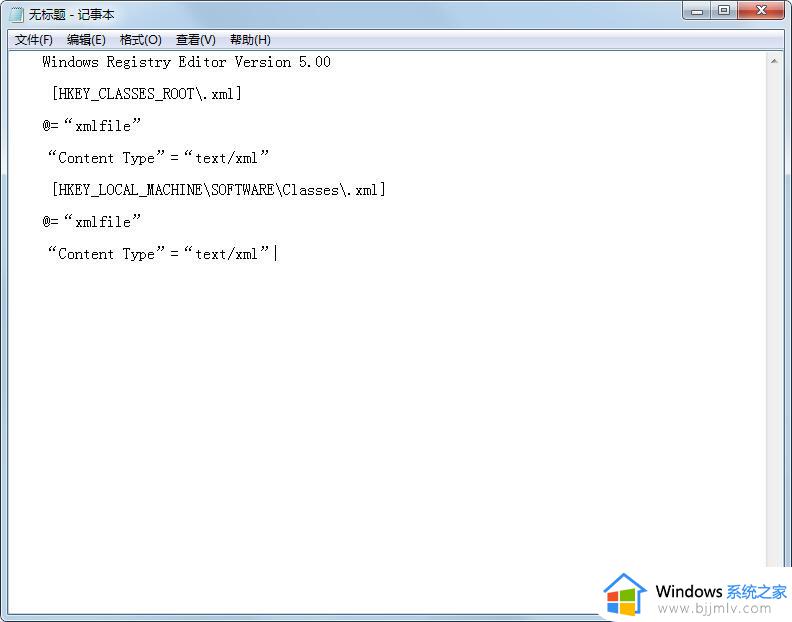Click the line "Windows Registry Editor Version 5.00"
The width and height of the screenshot is (792, 622).
pyautogui.click(x=186, y=62)
